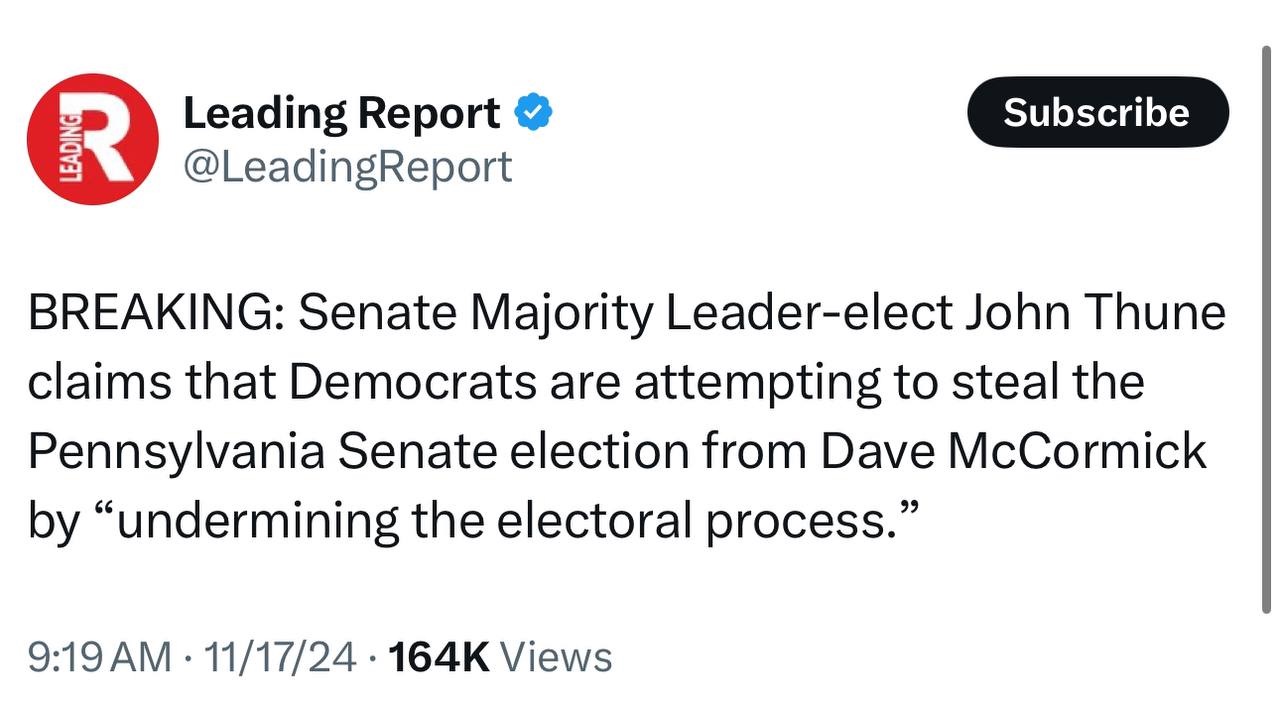Screen dimensions: 1280x706
Task: Click the 164K view count number
Action: click(437, 657)
